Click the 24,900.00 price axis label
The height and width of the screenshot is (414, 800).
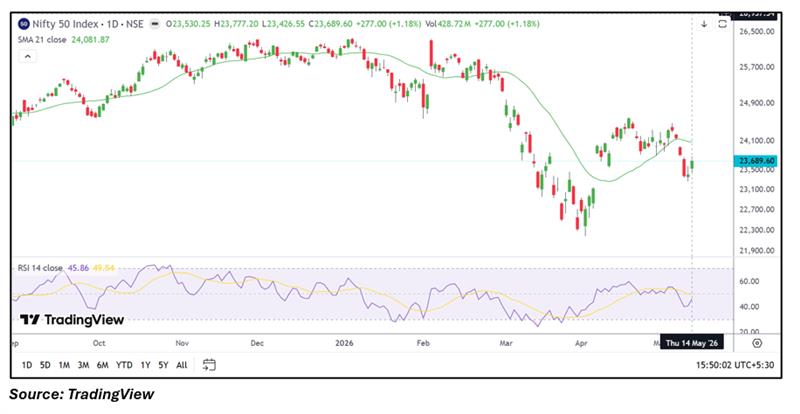point(757,103)
